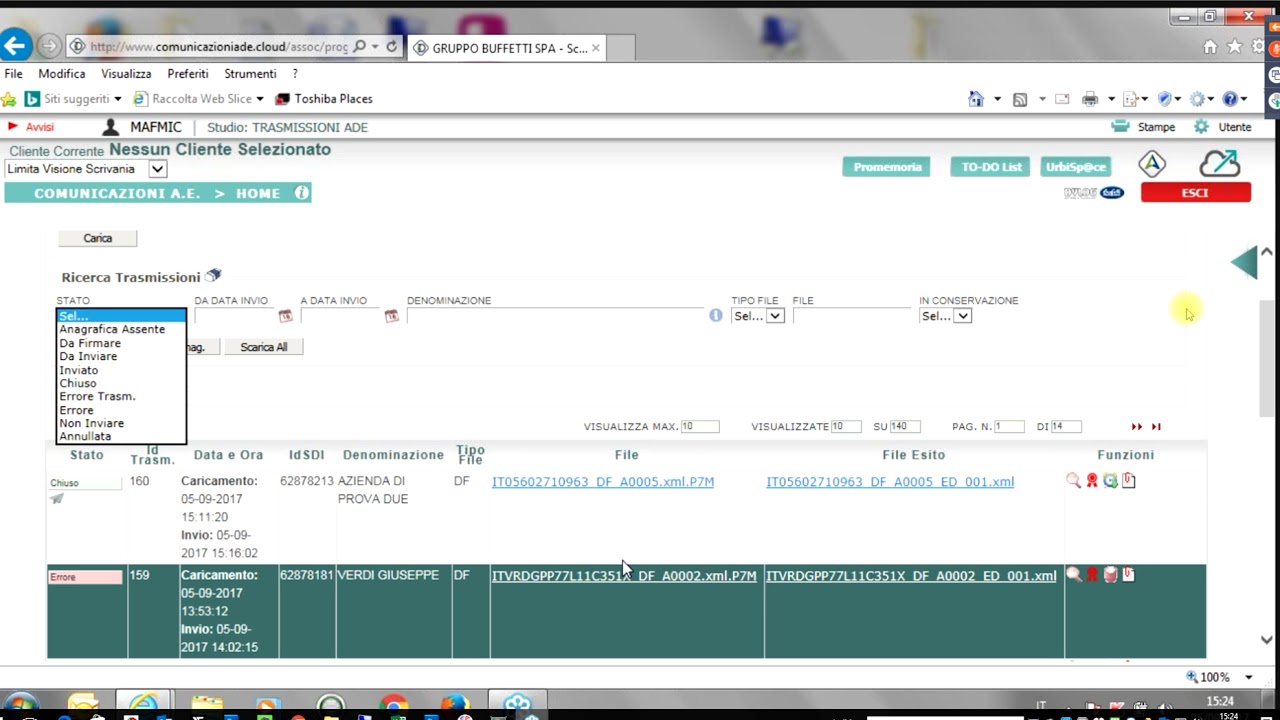
Task: Click the RSS feeds icon in the command bar
Action: 1020,99
